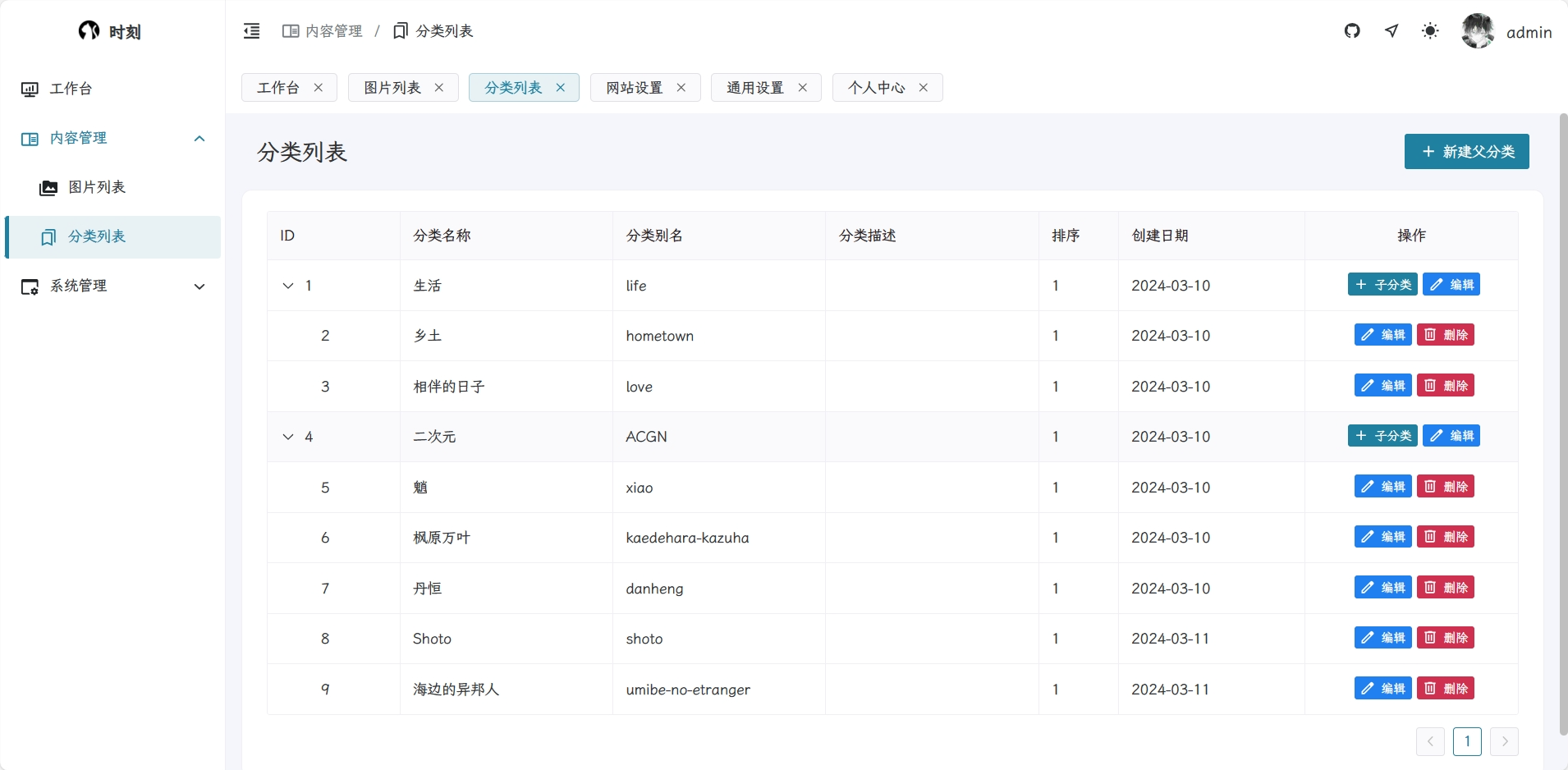Close the 工作台 tab
Screen dimensions: 1568x770
point(319,88)
